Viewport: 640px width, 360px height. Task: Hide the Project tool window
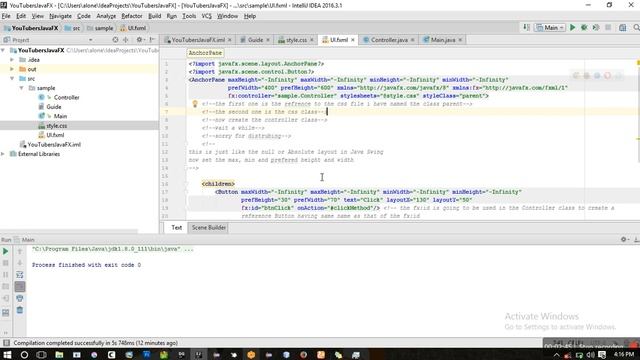[x=152, y=40]
